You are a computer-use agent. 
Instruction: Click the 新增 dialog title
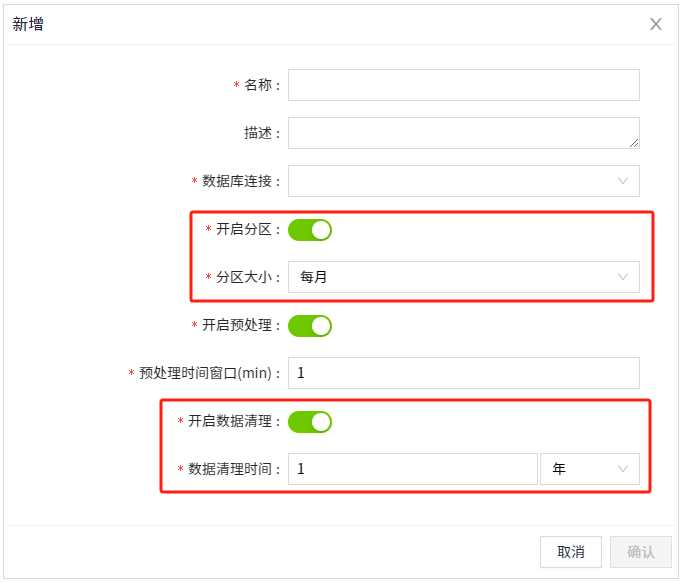coord(28,24)
